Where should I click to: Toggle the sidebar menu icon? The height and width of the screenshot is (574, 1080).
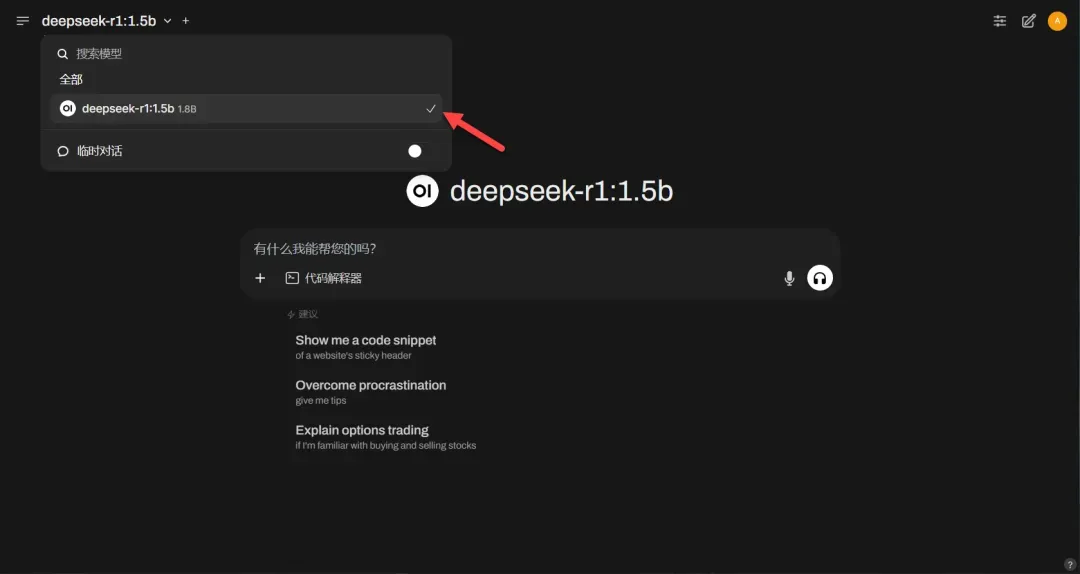[x=23, y=21]
